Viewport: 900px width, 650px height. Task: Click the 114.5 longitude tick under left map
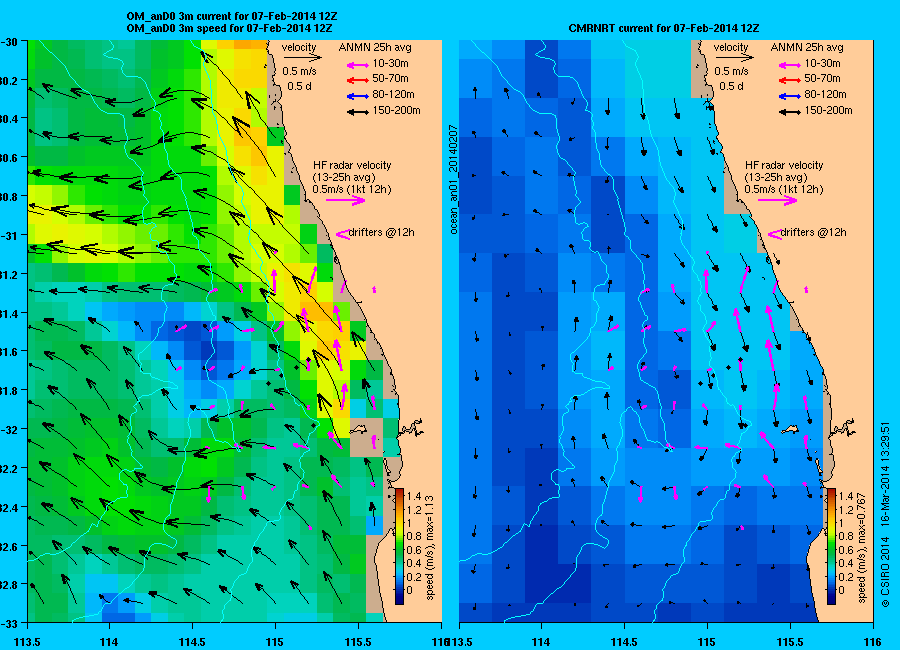tap(192, 641)
